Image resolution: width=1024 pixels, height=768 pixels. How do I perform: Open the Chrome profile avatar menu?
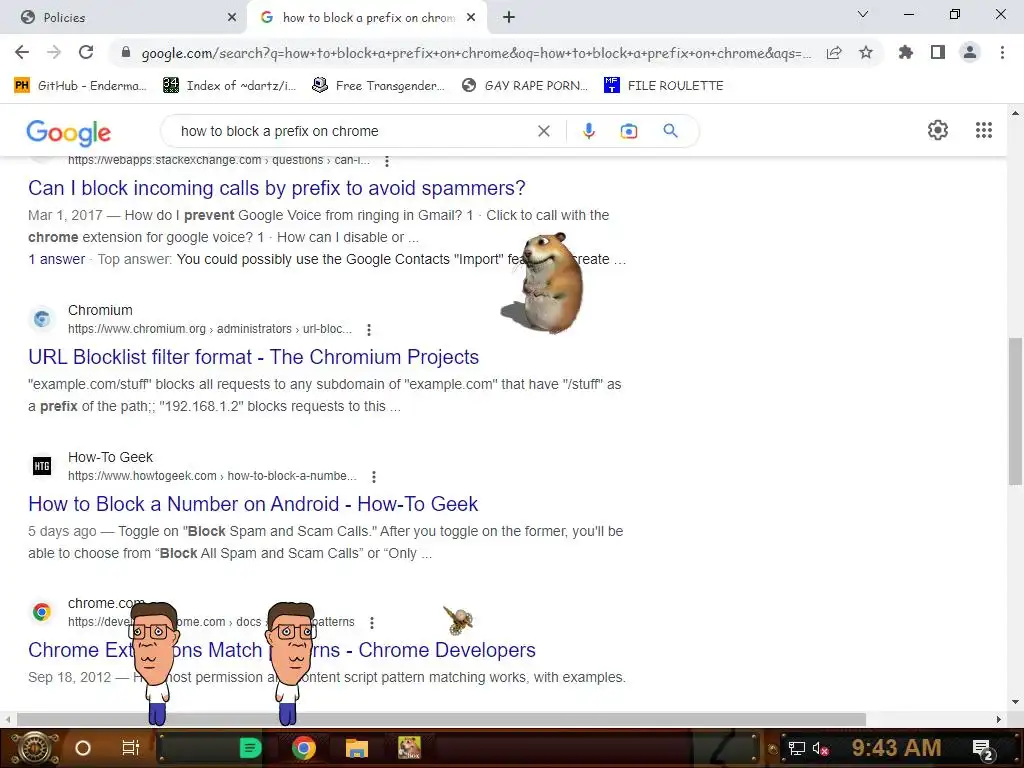(970, 52)
